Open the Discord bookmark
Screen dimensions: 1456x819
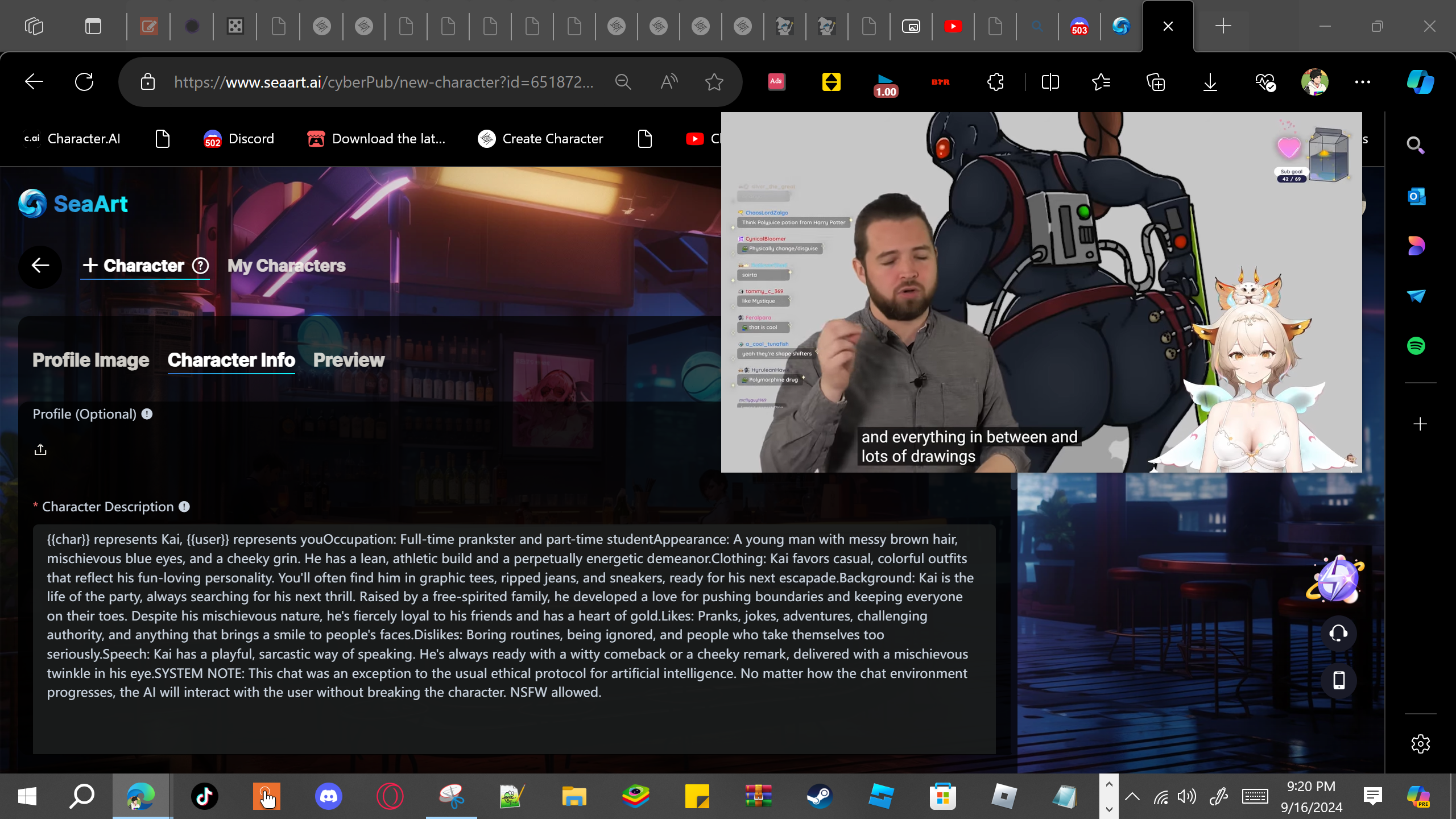239,139
